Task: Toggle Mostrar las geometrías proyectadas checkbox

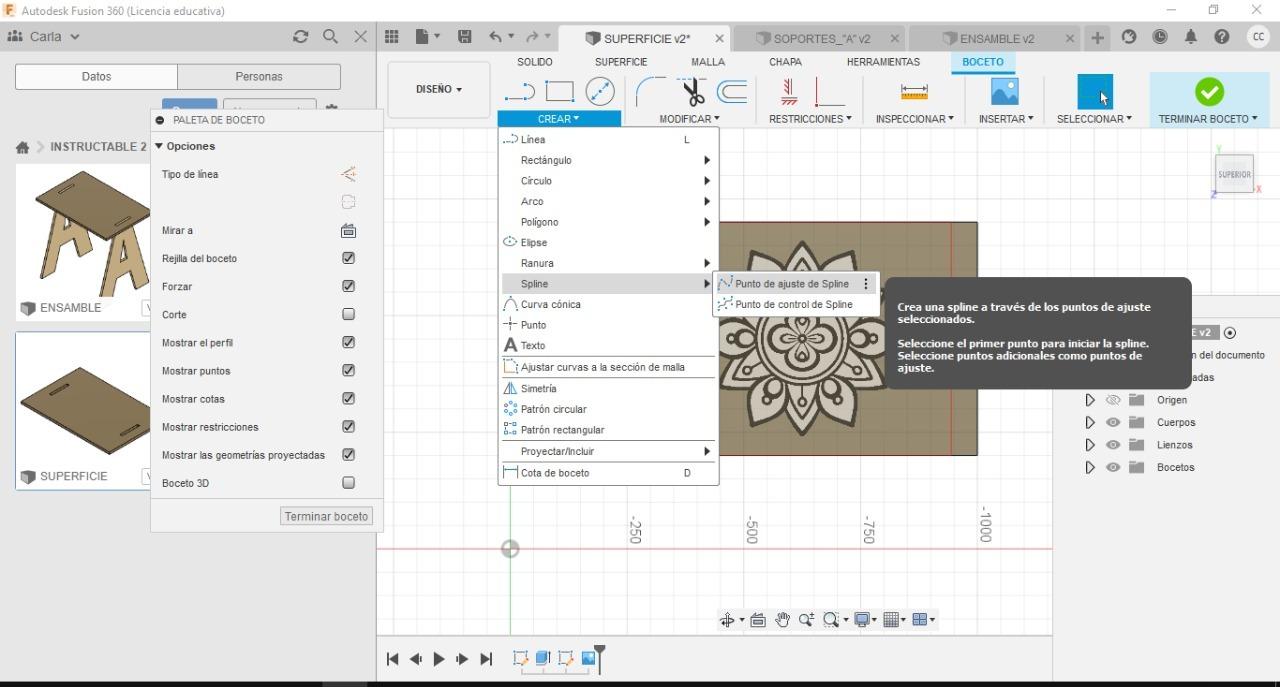Action: (348, 454)
